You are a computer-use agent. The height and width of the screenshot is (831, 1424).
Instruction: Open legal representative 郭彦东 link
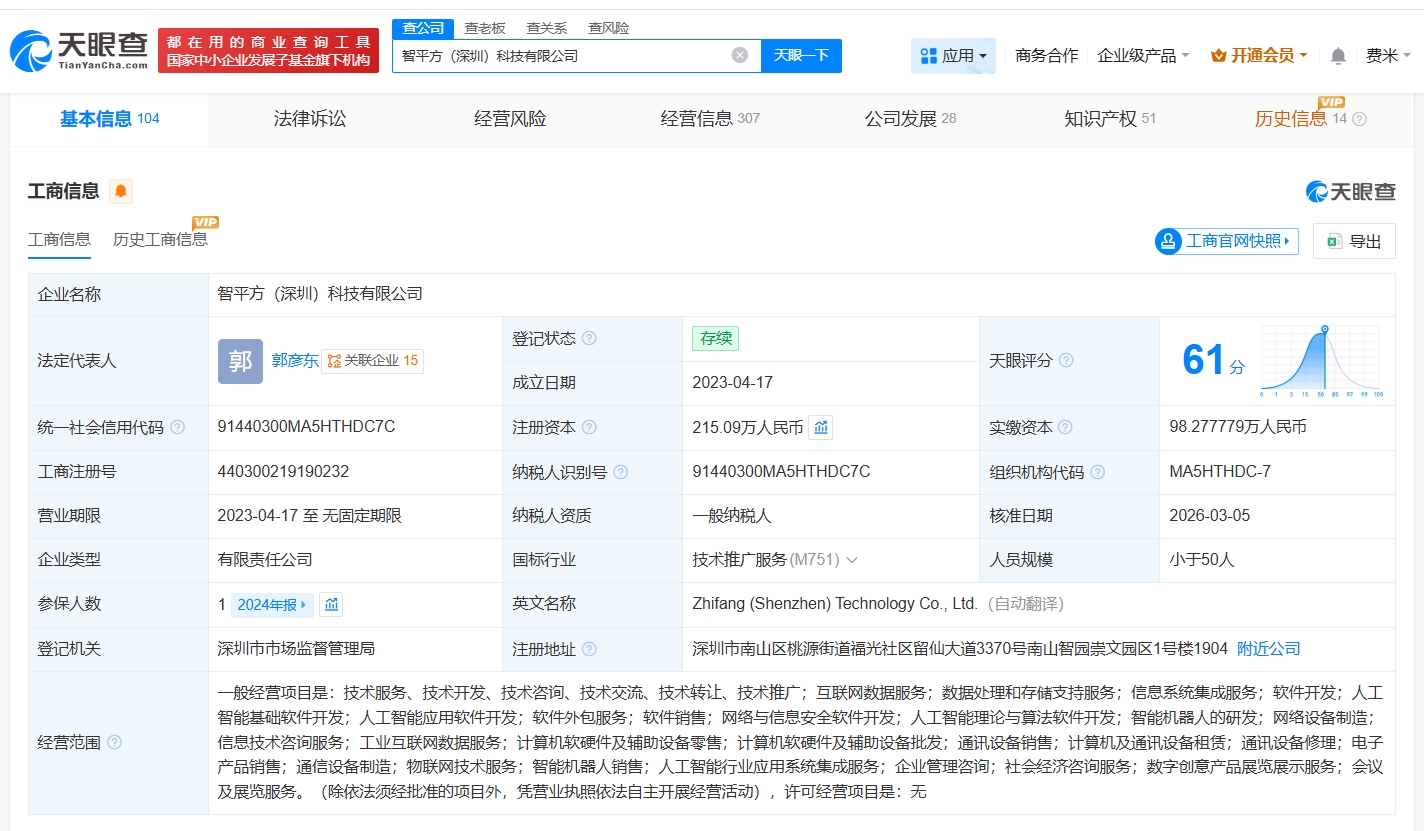click(x=295, y=360)
